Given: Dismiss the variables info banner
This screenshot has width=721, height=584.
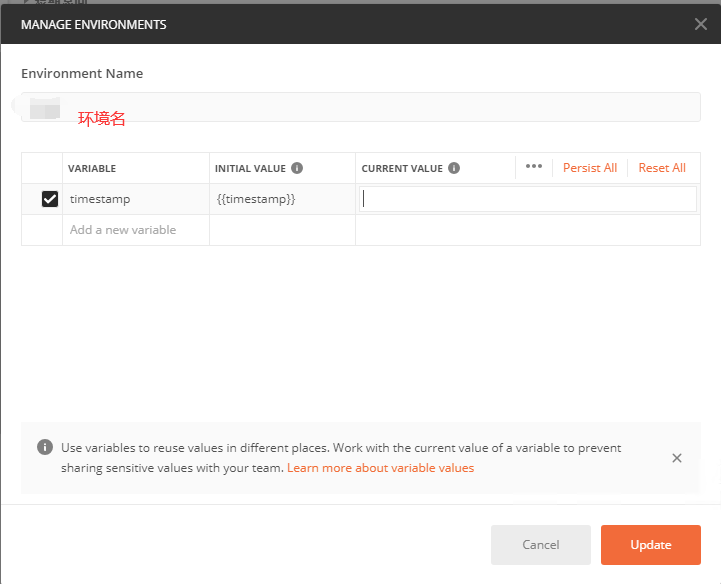Looking at the screenshot, I should [x=677, y=458].
